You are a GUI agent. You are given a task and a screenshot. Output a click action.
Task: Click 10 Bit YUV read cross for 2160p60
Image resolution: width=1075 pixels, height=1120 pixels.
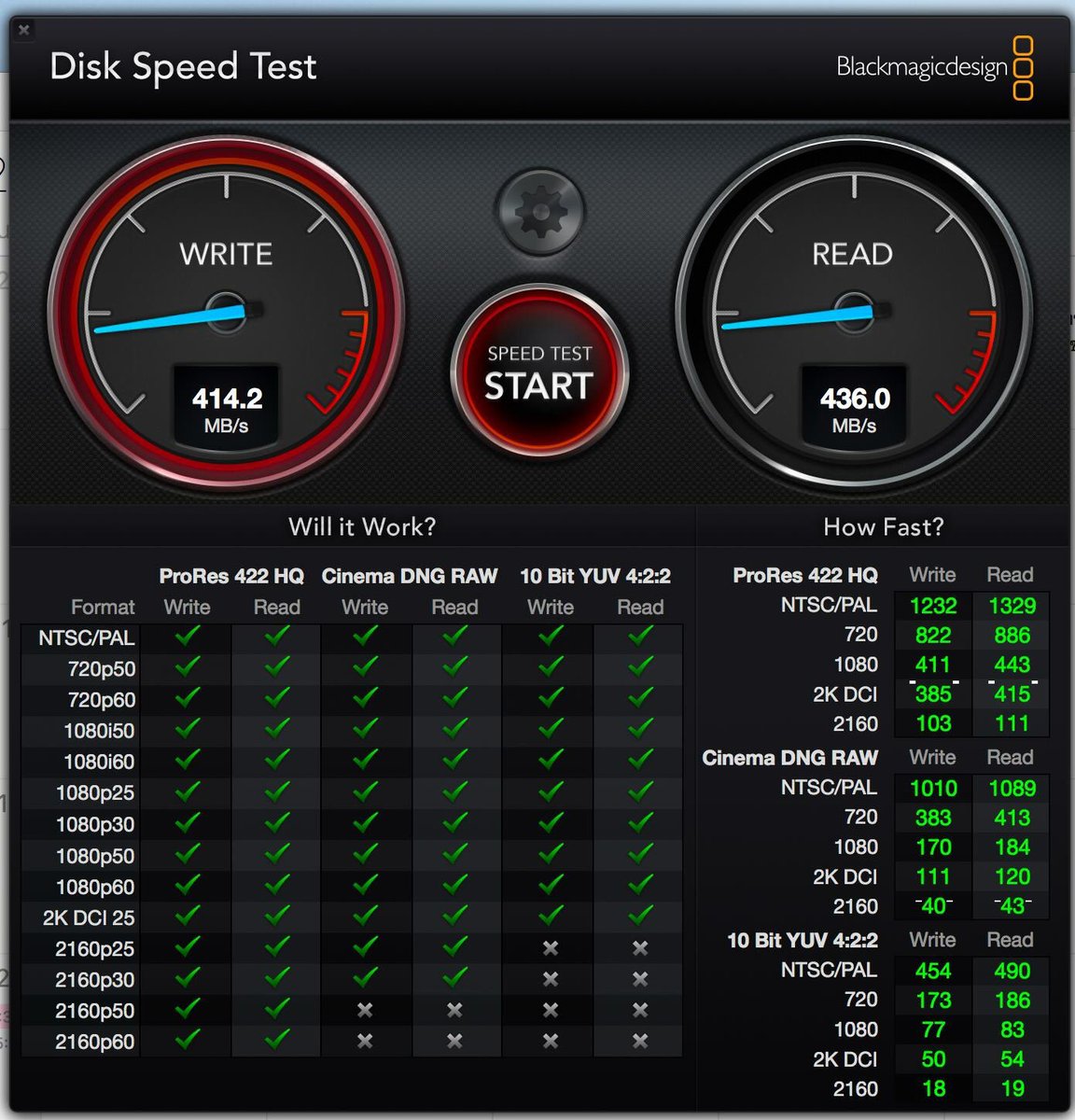tap(640, 1042)
